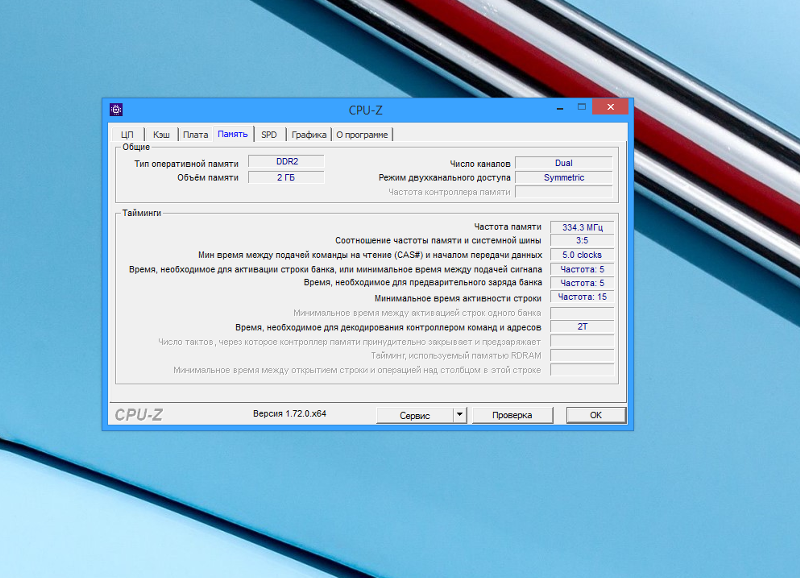Click the CPU-Z title bar text

(365, 110)
